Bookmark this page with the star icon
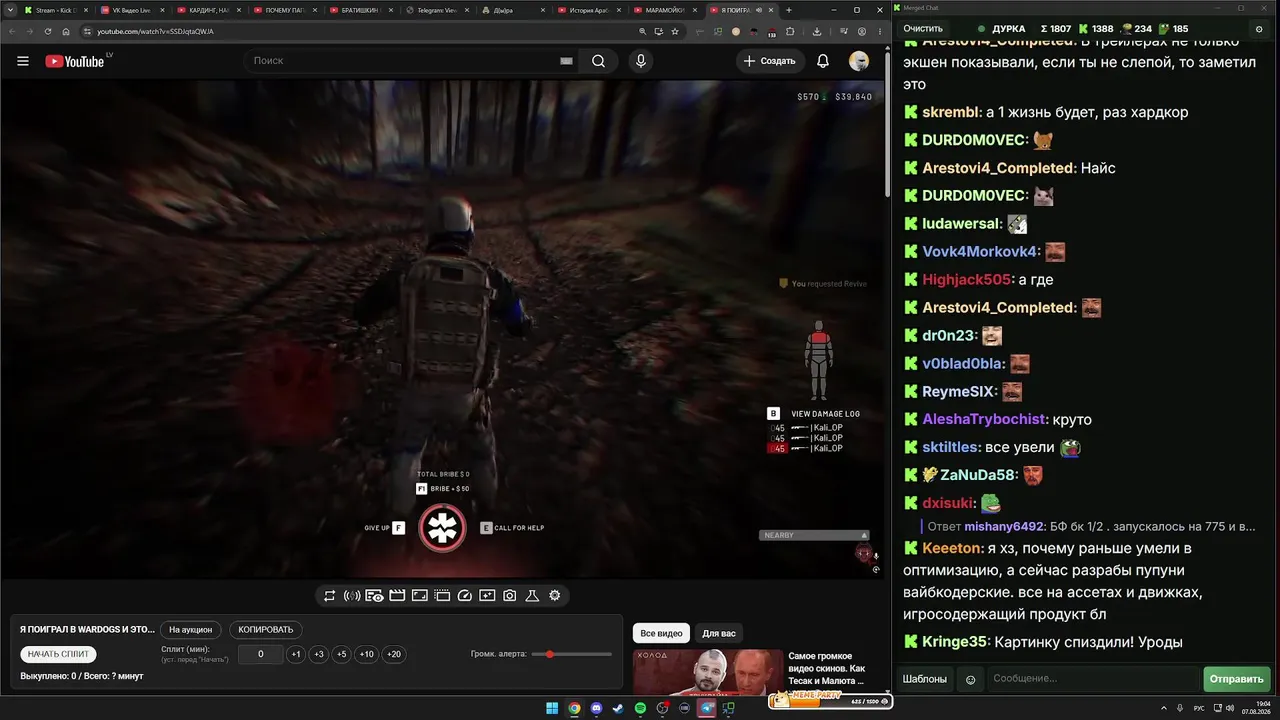 coord(676,31)
